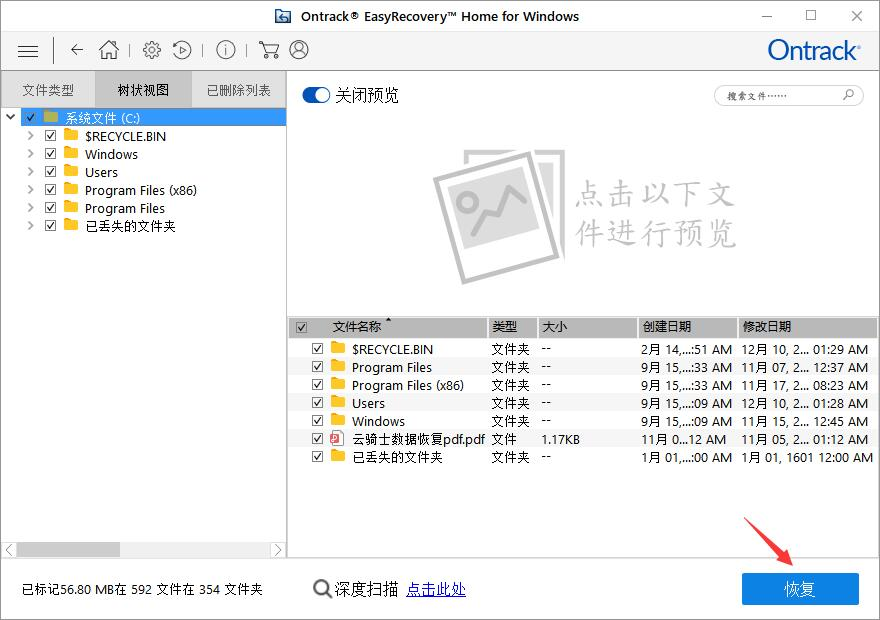Click the 点击此处 deep scan link
Viewport: 880px width, 620px height.
[436, 589]
